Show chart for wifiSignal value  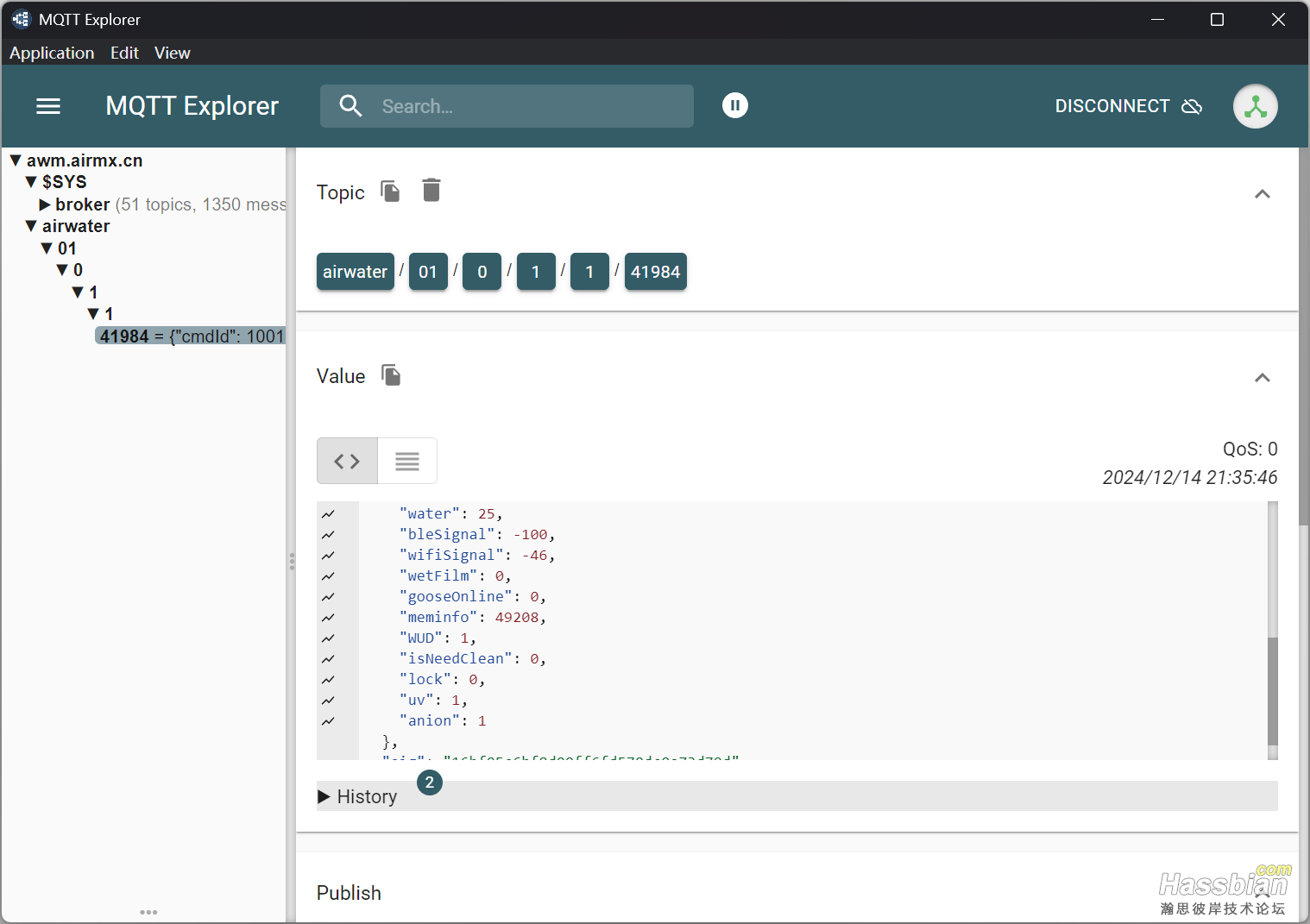tap(328, 556)
